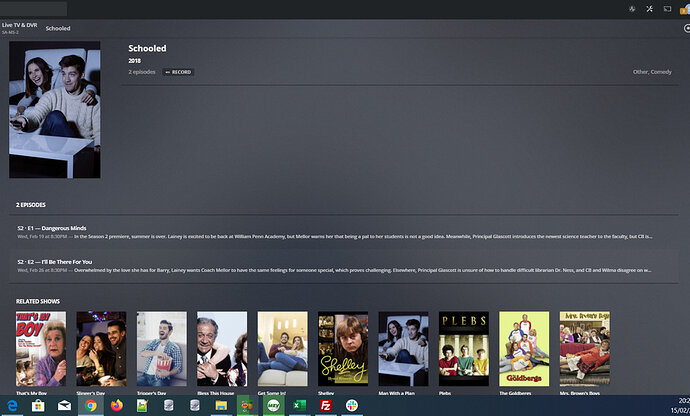This screenshot has height=416, width=690.
Task: Open the fruit cocktail app icon in taskbar
Action: click(x=247, y=405)
